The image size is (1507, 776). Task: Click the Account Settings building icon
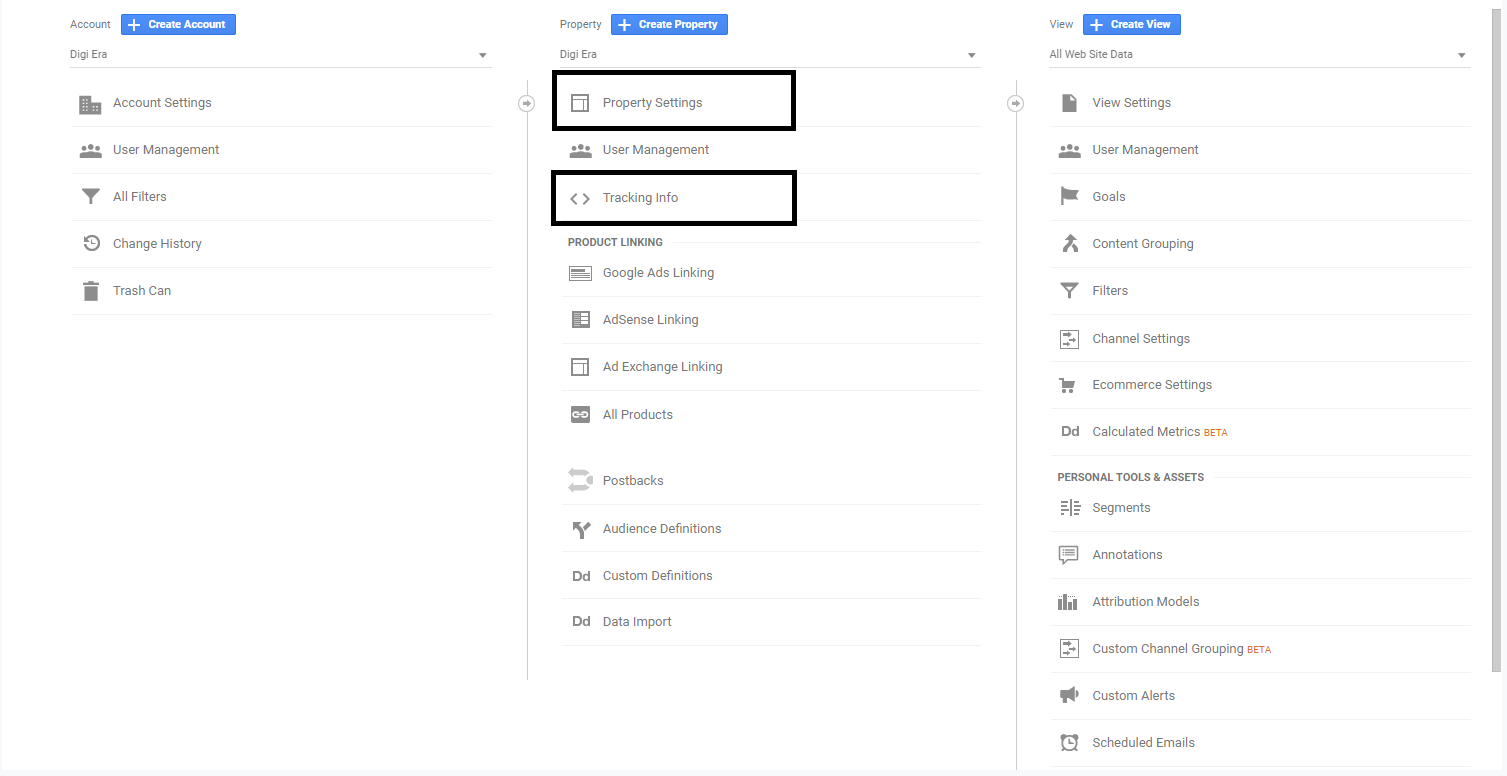pos(90,104)
